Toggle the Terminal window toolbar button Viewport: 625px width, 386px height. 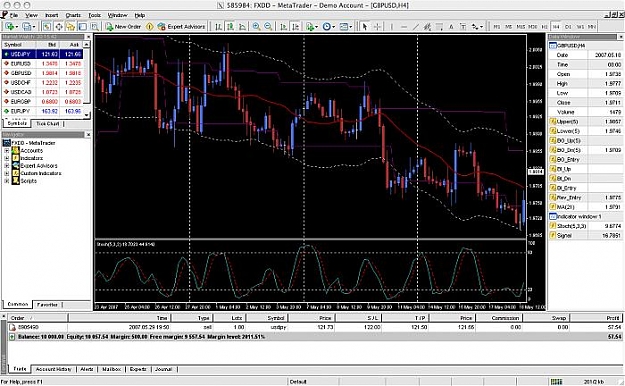(x=83, y=27)
